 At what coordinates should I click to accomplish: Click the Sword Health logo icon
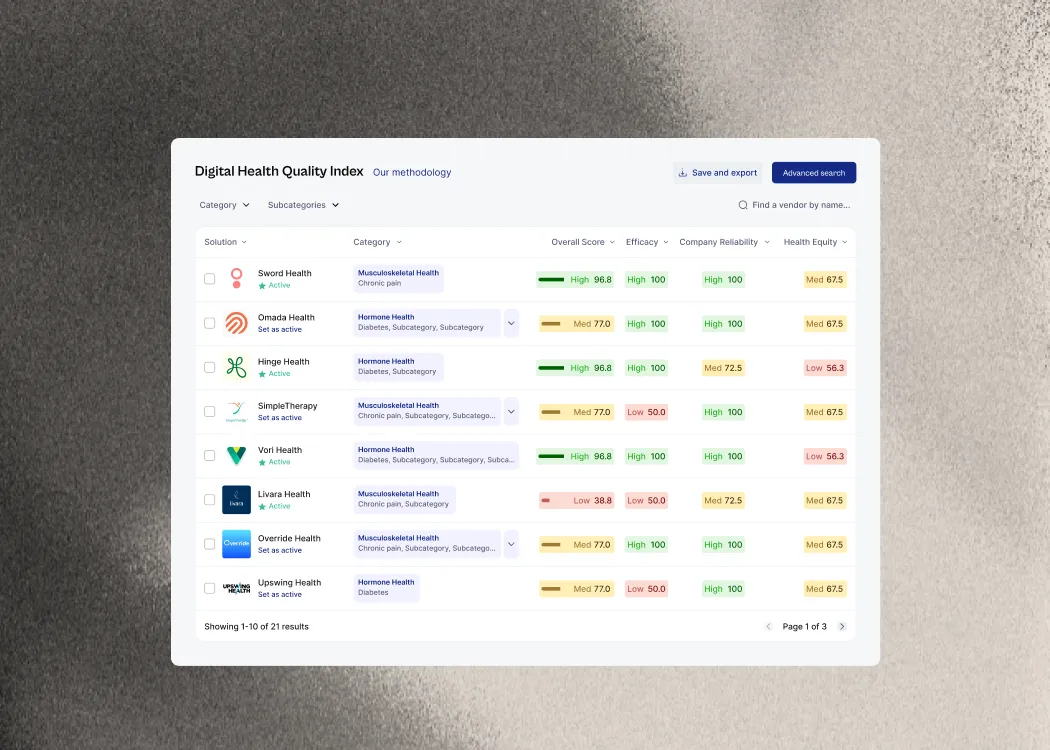[x=236, y=279]
